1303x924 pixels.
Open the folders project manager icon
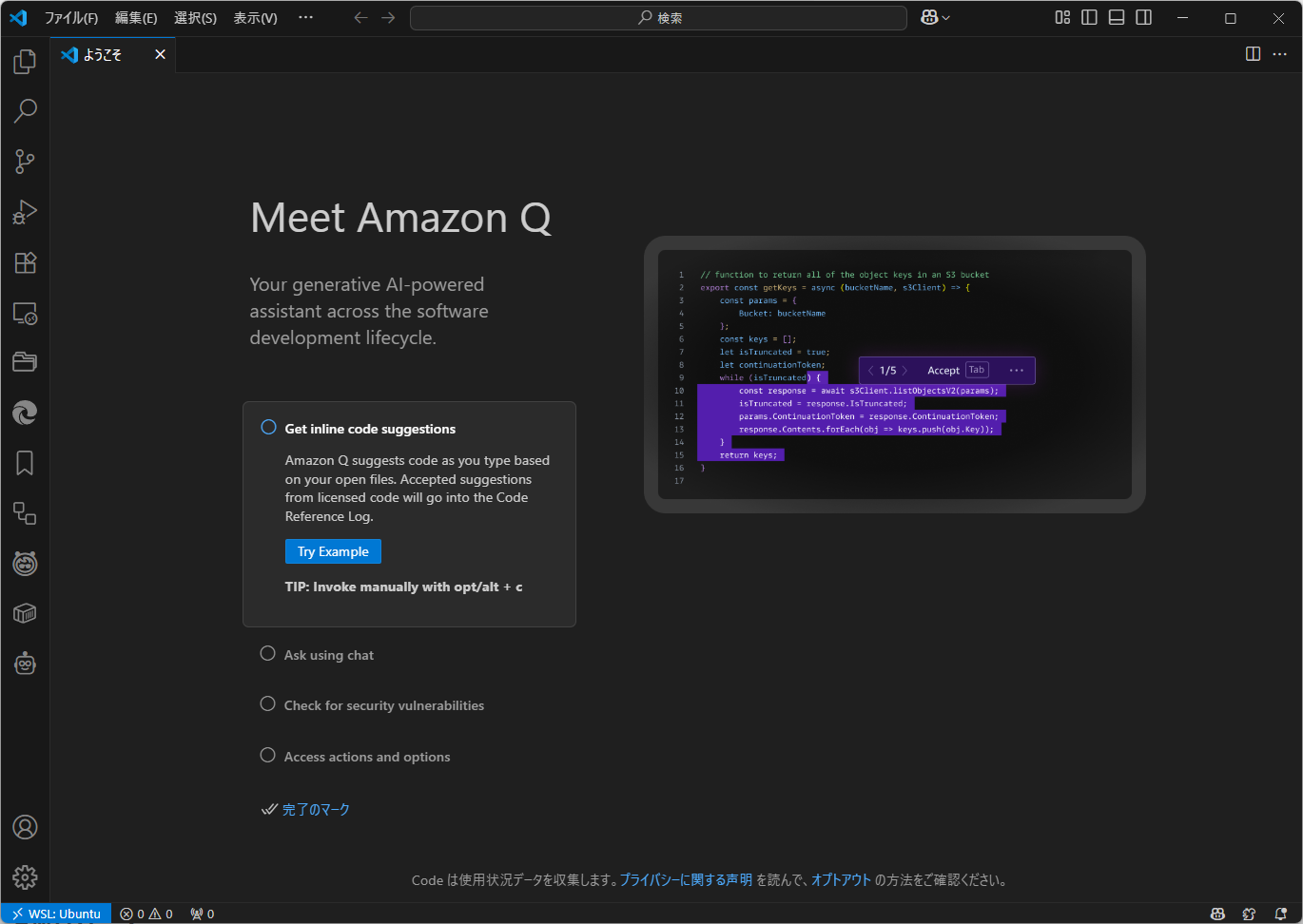(x=25, y=362)
